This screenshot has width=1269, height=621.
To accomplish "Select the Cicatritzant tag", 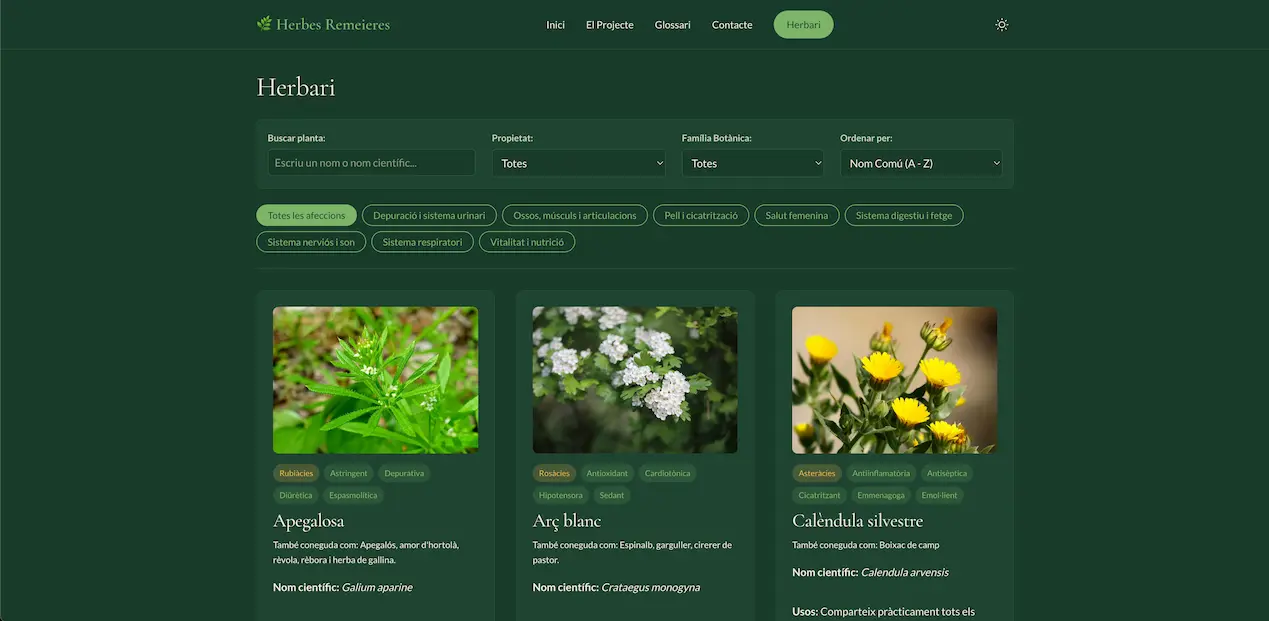I will tap(820, 495).
